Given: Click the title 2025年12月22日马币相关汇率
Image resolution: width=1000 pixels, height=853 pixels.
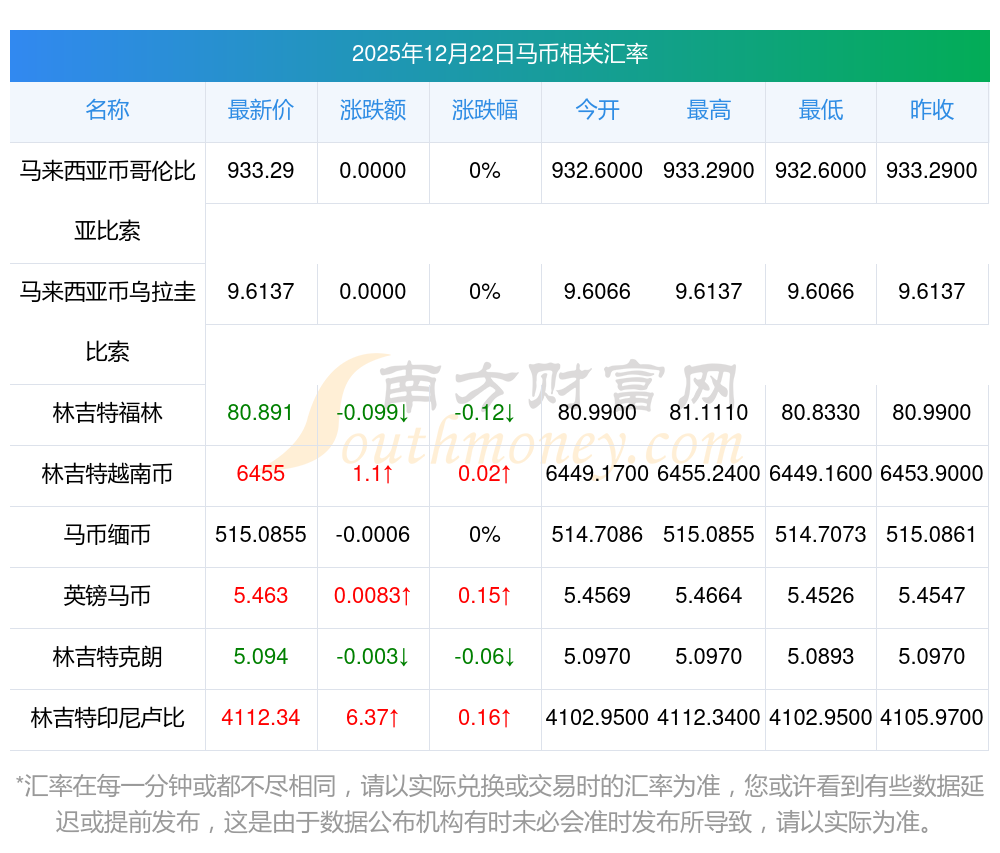Looking at the screenshot, I should pos(499,54).
